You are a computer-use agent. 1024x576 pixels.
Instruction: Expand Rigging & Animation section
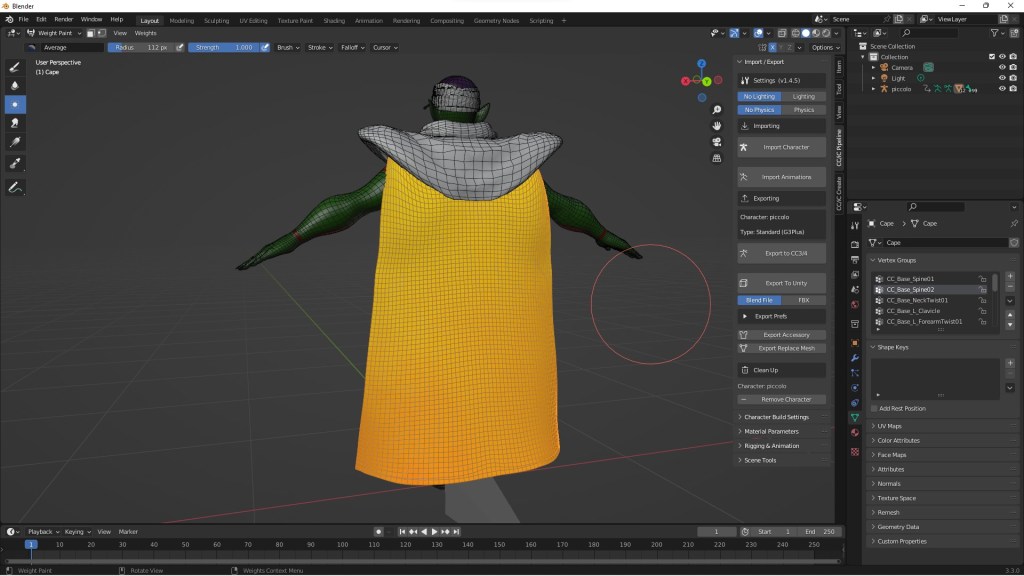[771, 445]
